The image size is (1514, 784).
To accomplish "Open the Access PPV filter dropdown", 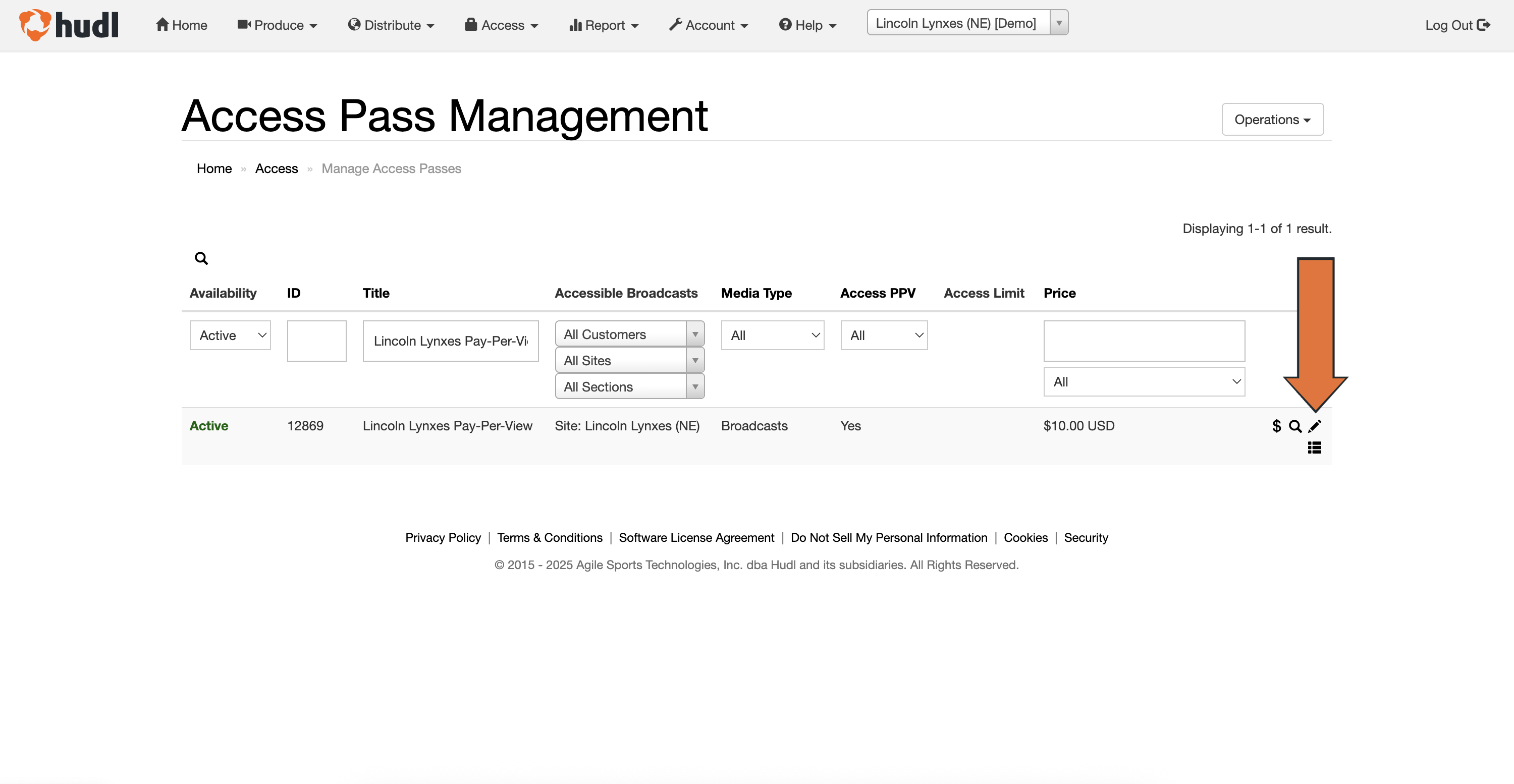I will pyautogui.click(x=884, y=335).
